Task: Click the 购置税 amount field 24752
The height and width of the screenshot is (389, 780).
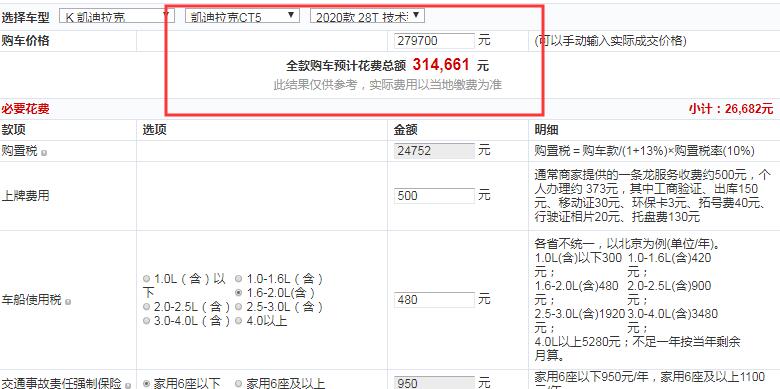Action: (434, 151)
